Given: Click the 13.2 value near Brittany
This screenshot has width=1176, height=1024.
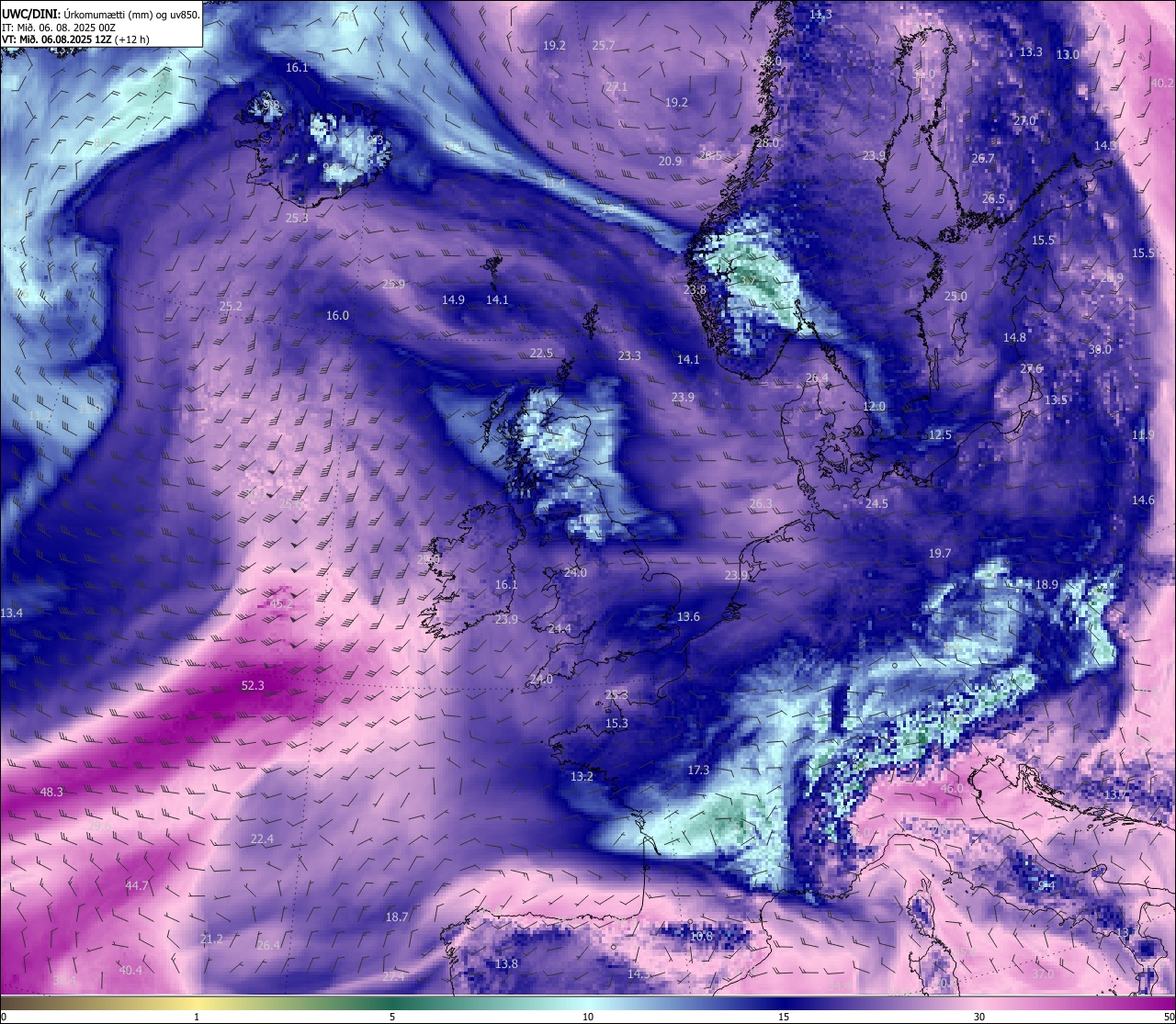Looking at the screenshot, I should 582,776.
